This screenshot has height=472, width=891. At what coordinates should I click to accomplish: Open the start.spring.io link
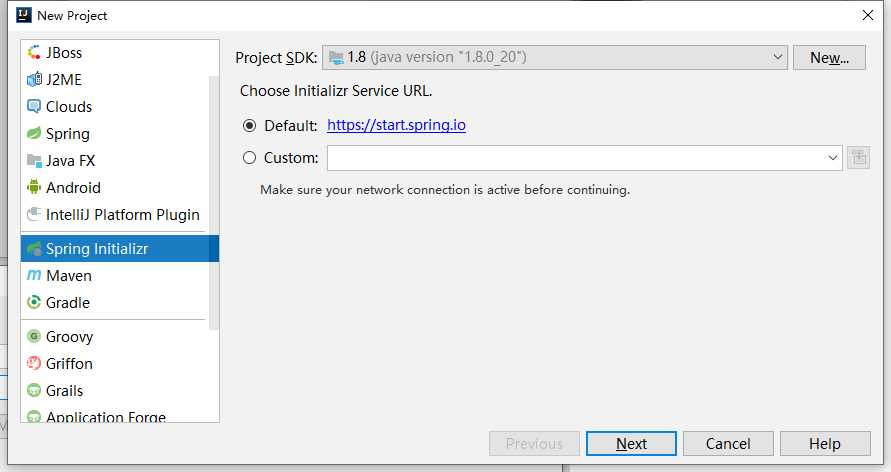(x=396, y=125)
